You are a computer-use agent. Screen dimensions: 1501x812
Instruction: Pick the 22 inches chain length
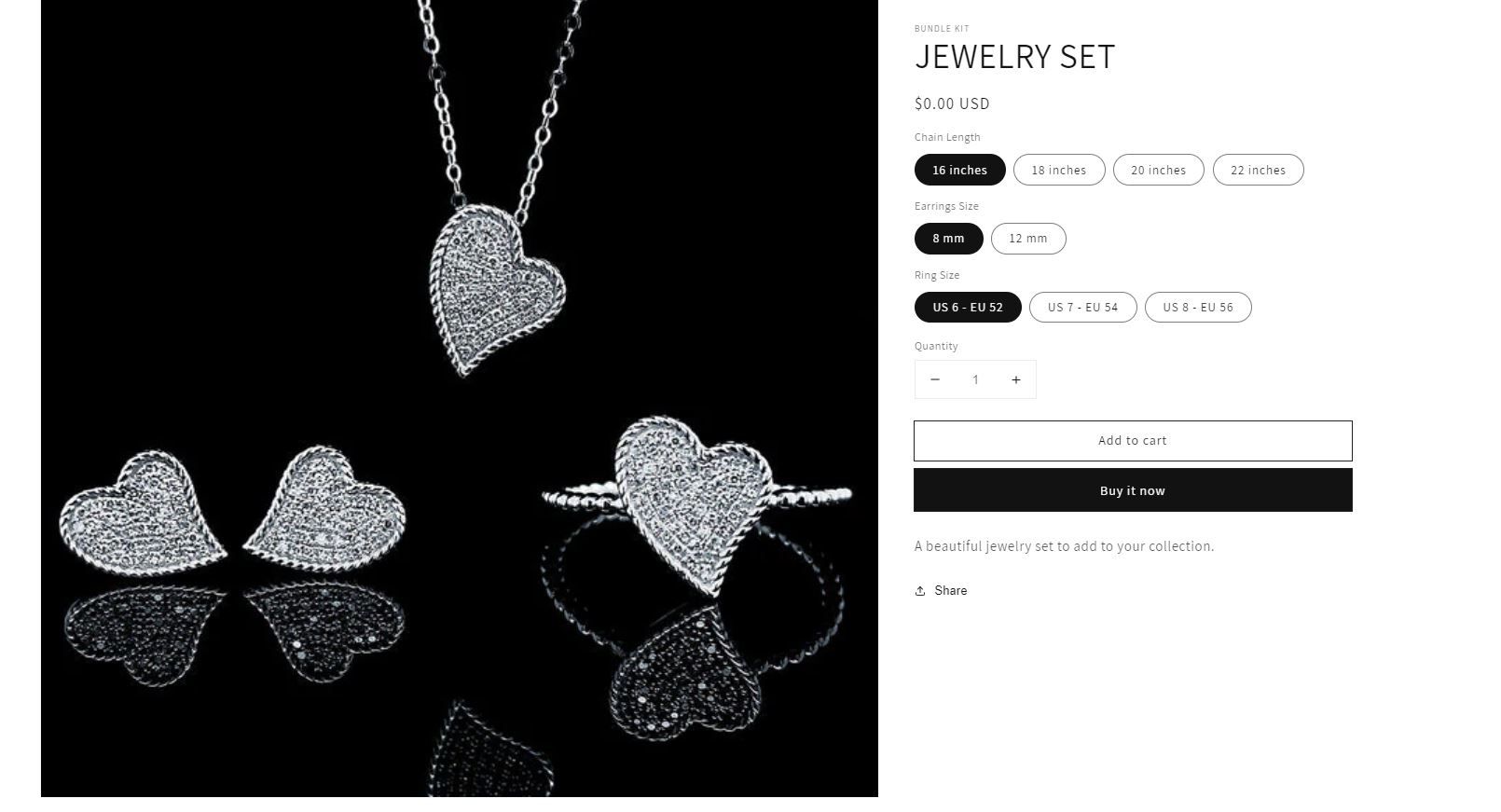click(1258, 170)
